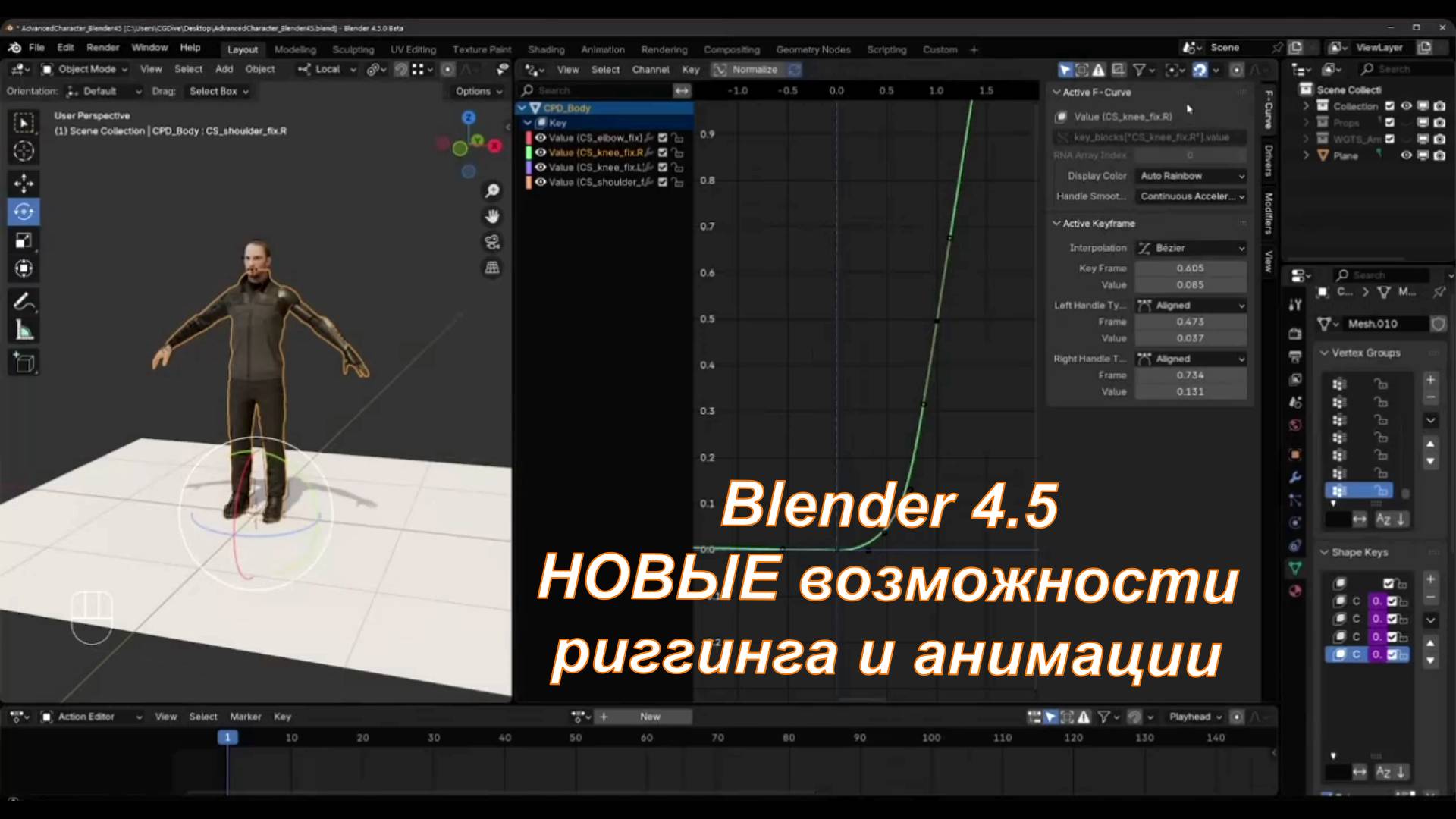Screen dimensions: 1456x819
Task: Select the Measure ruler tool
Action: pyautogui.click(x=24, y=331)
